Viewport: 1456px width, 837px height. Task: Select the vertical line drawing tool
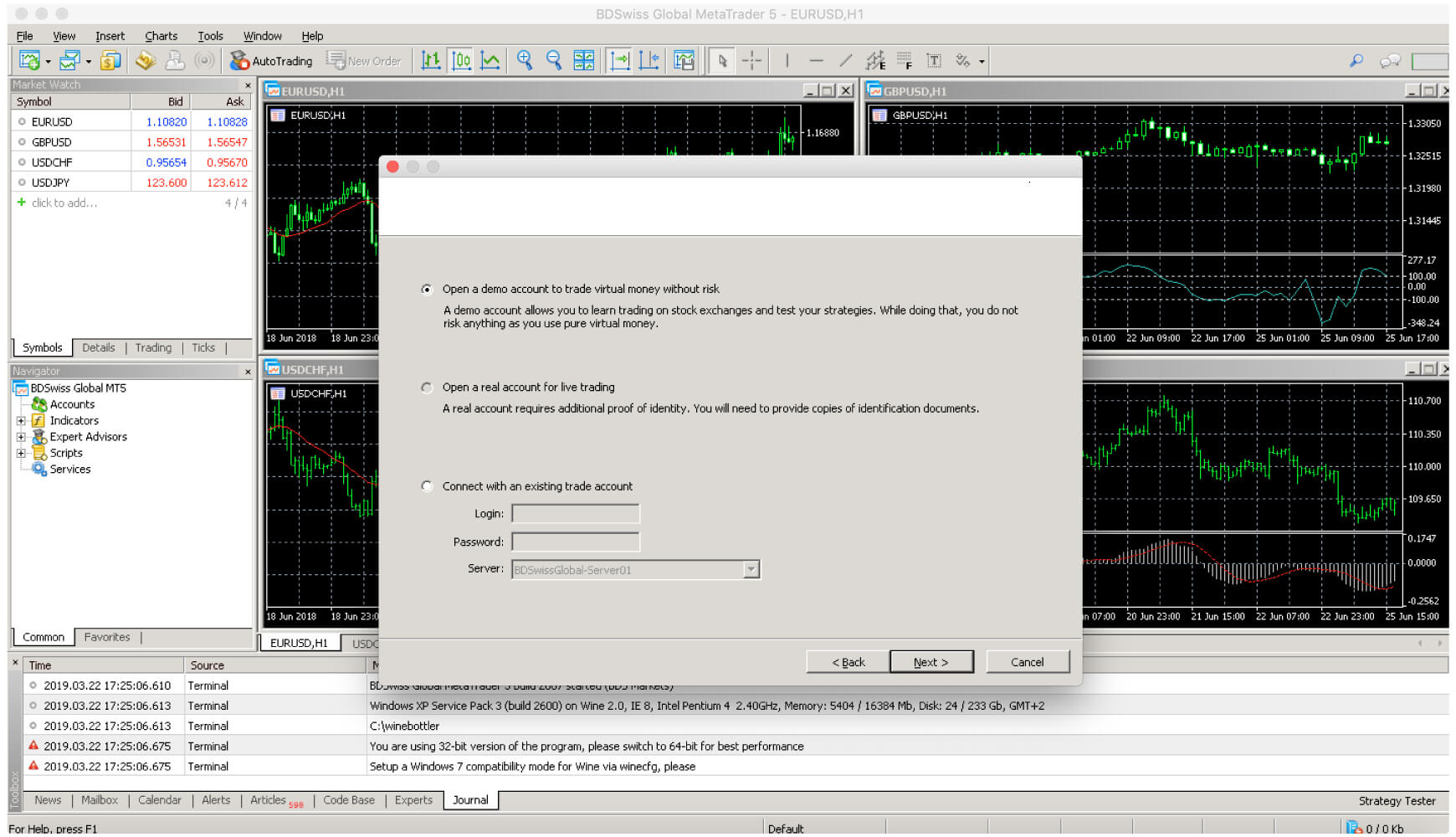point(787,60)
